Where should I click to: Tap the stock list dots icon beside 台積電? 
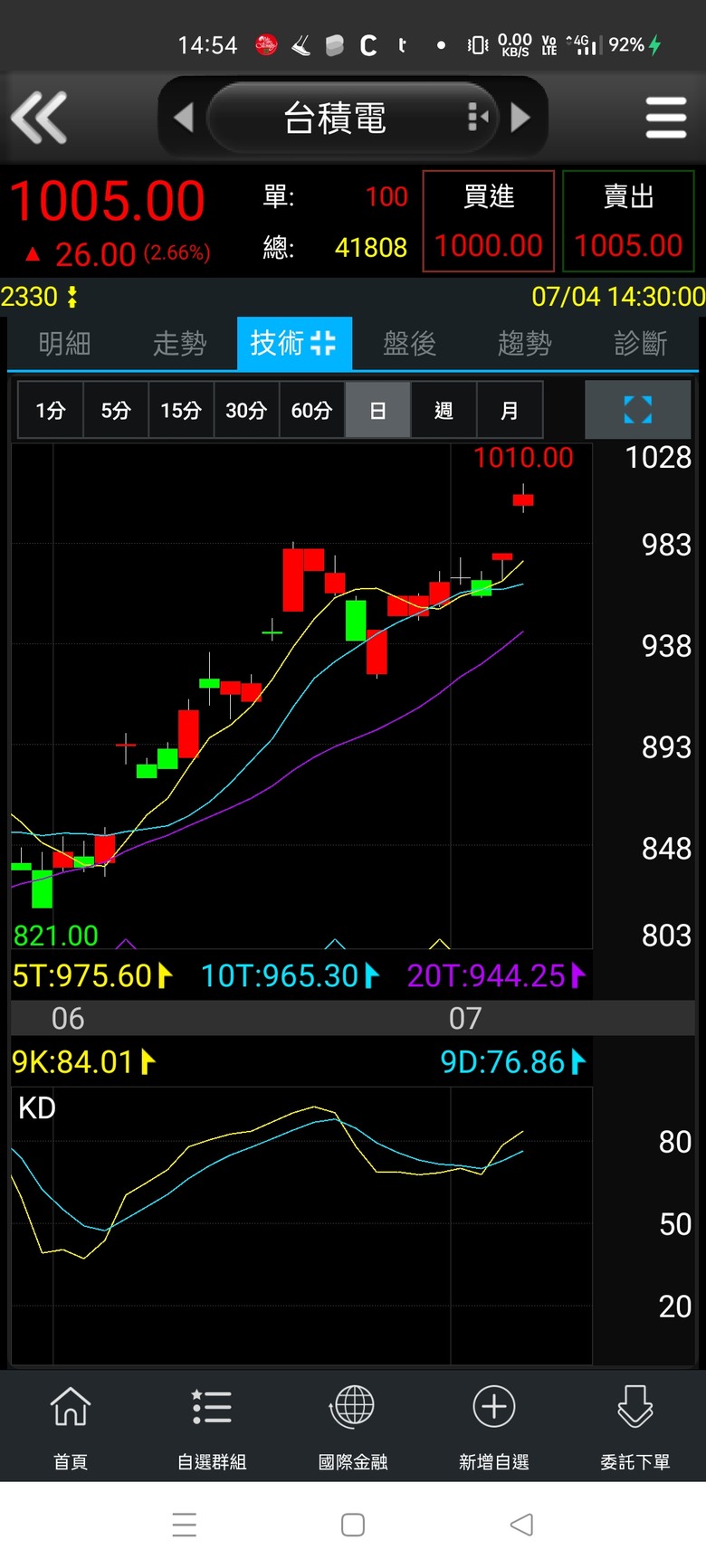point(478,117)
